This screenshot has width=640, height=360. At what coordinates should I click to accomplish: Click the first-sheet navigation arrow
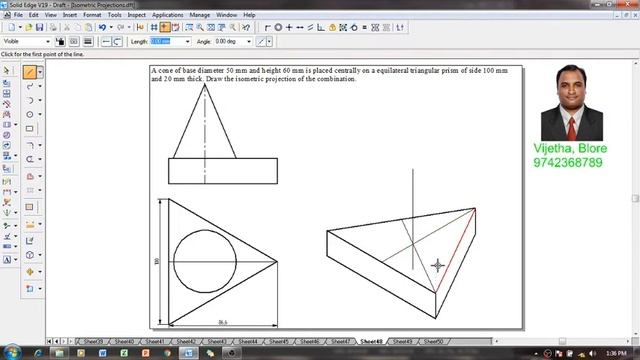pyautogui.click(x=49, y=341)
